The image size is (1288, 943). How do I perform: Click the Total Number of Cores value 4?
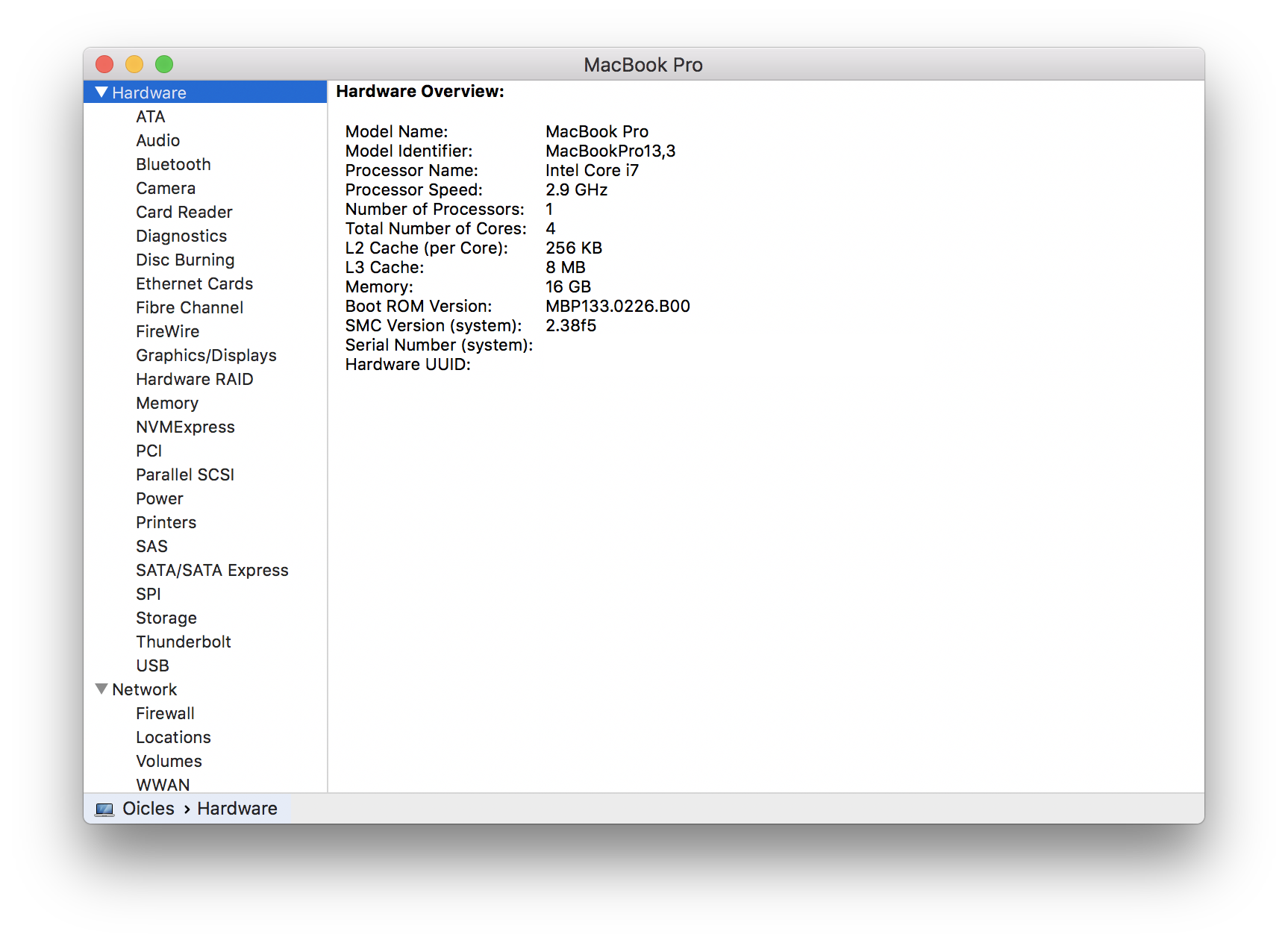[550, 228]
